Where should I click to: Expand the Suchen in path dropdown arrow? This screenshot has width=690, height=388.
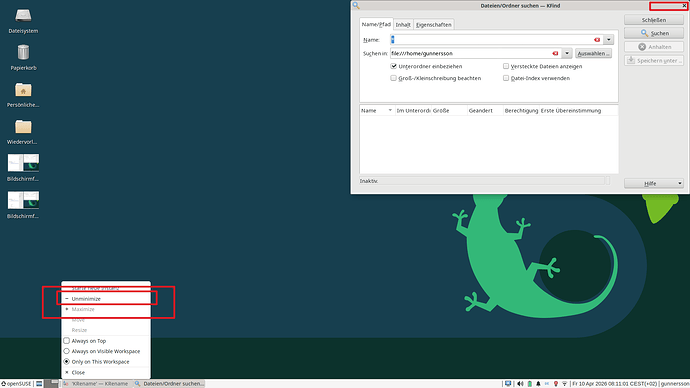tap(567, 53)
